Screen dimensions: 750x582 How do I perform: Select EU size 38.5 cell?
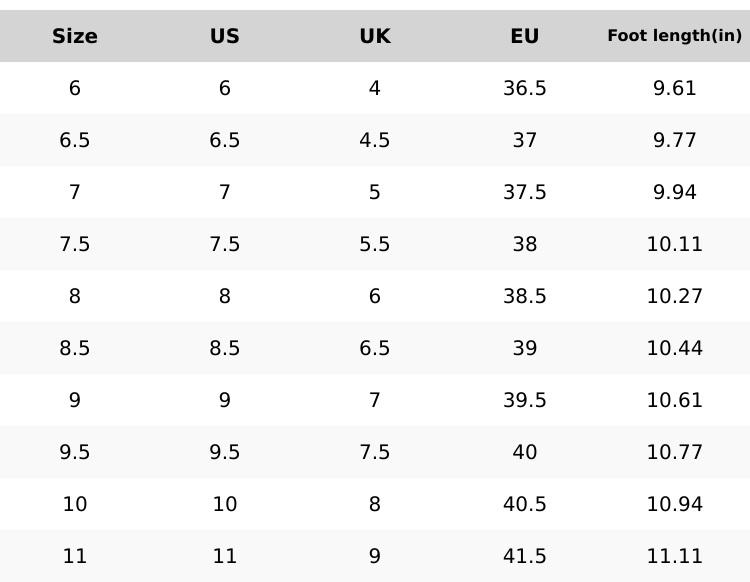[525, 296]
